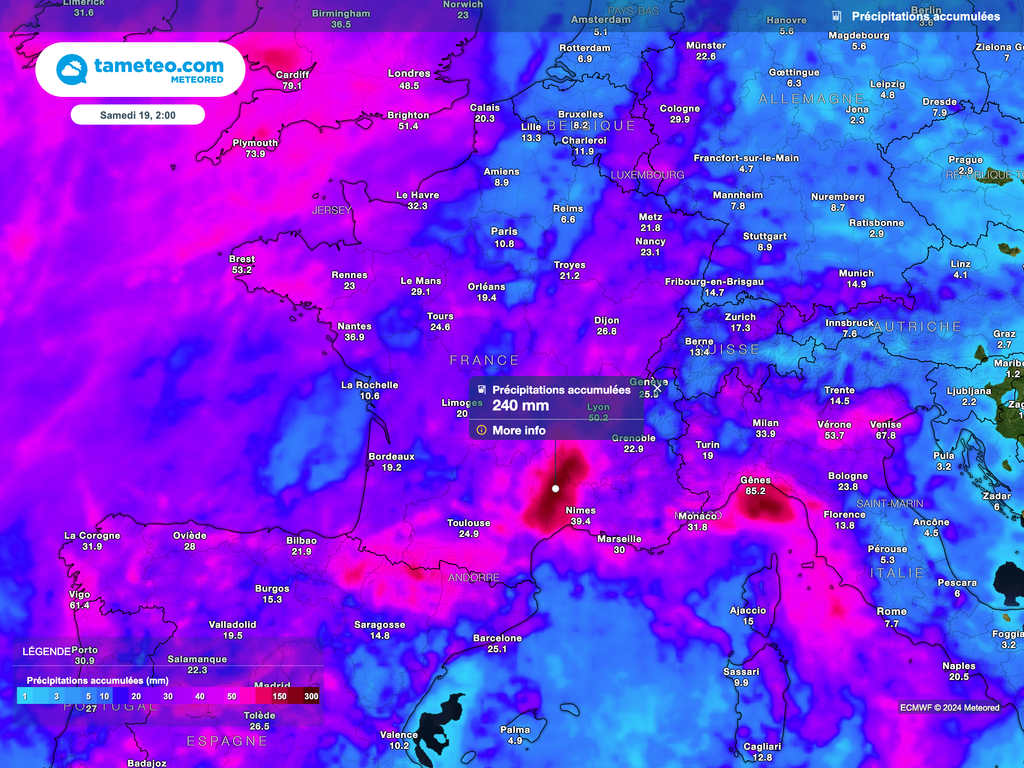Click the yellow info icon beside More info
This screenshot has height=768, width=1024.
(481, 430)
